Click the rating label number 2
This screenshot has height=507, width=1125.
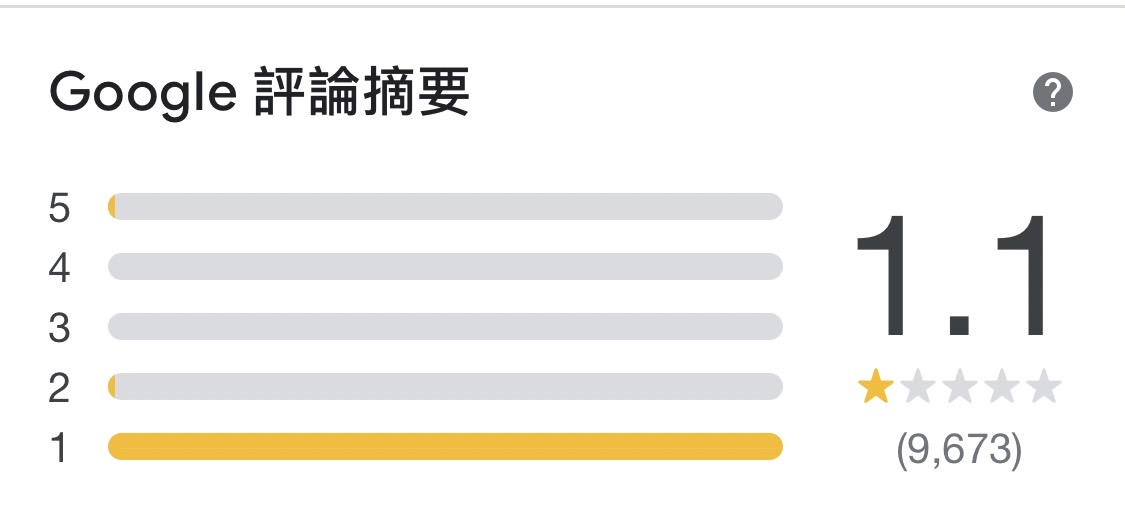pyautogui.click(x=59, y=388)
